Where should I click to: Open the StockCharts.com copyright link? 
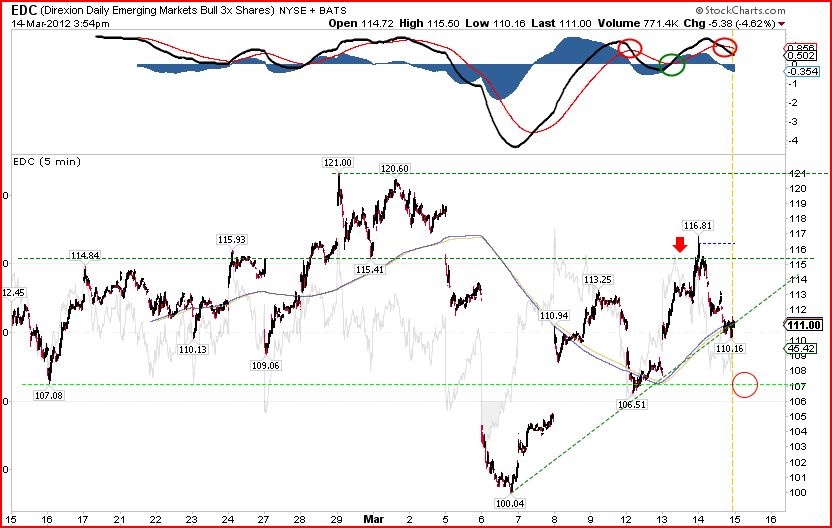pyautogui.click(x=741, y=10)
